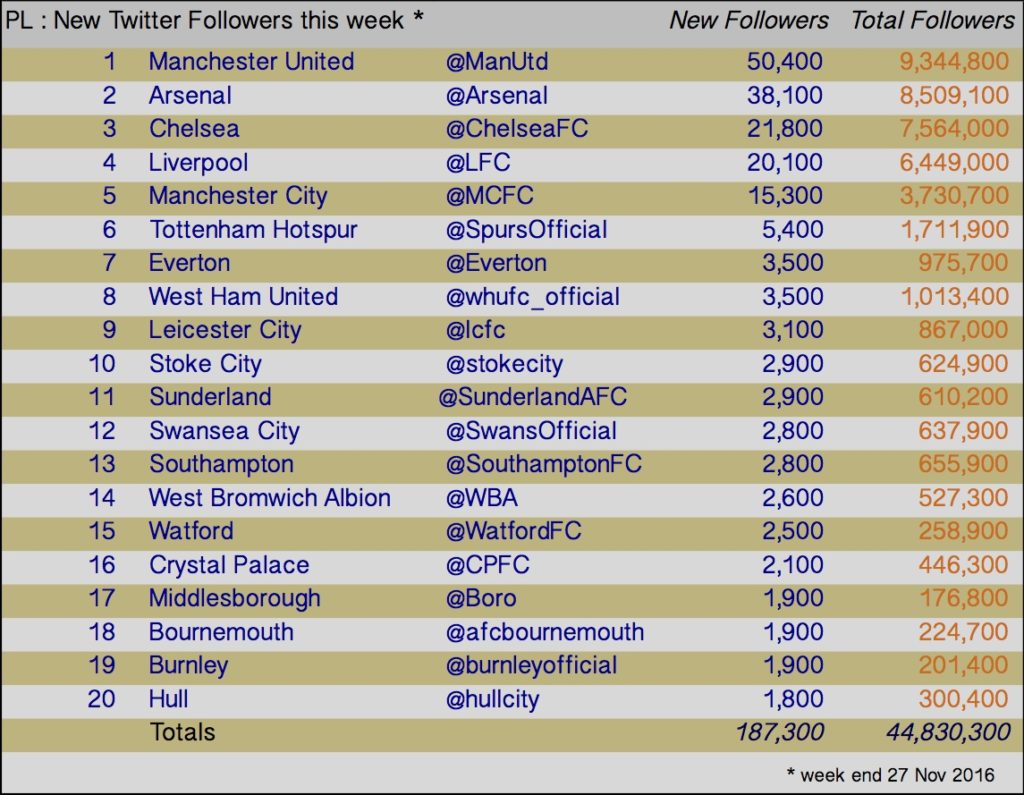Image resolution: width=1024 pixels, height=795 pixels.
Task: Click the @whufc_official handle
Action: [x=532, y=297]
